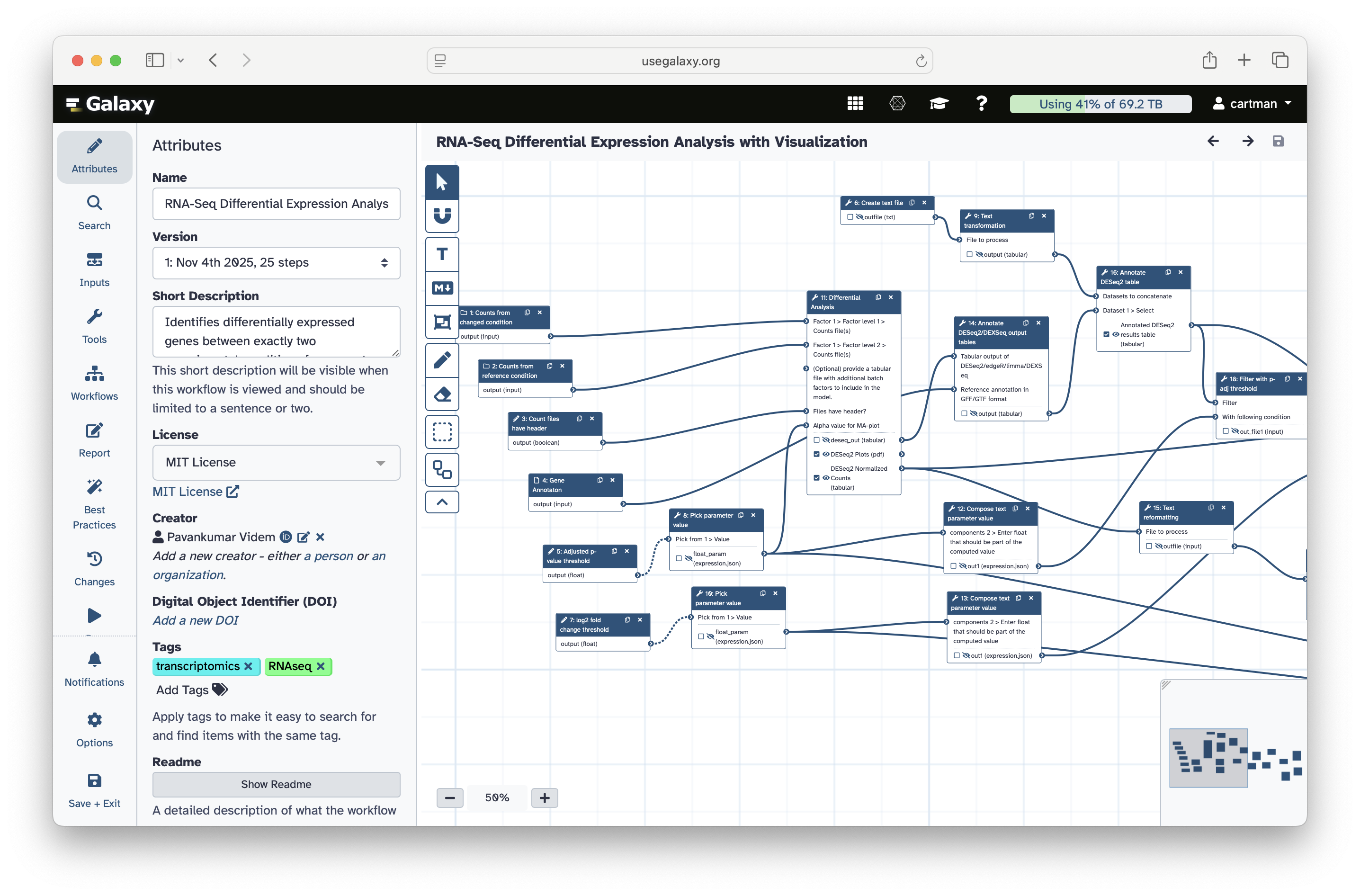Screen dimensions: 1360x896
Task: Toggle the magnet snapping tool
Action: point(442,216)
